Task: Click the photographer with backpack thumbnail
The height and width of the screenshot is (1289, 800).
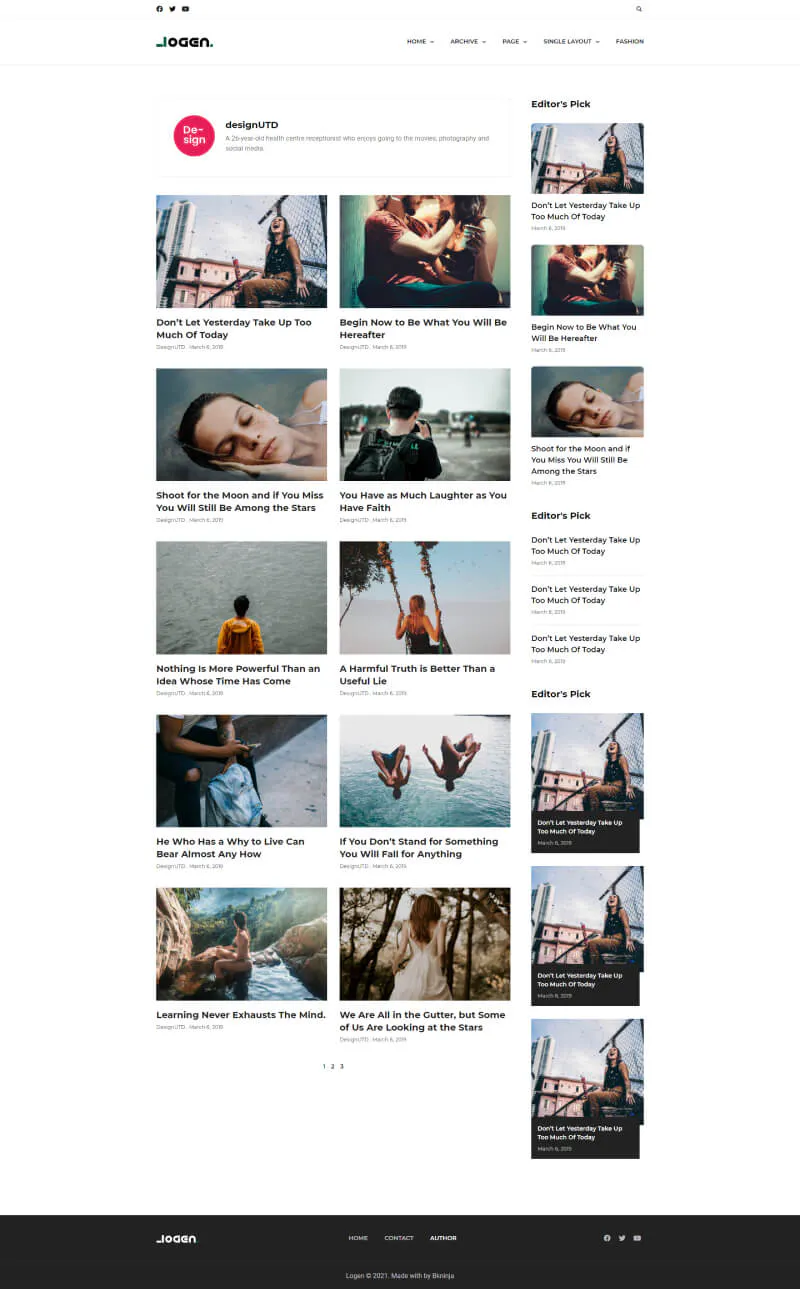Action: [425, 425]
